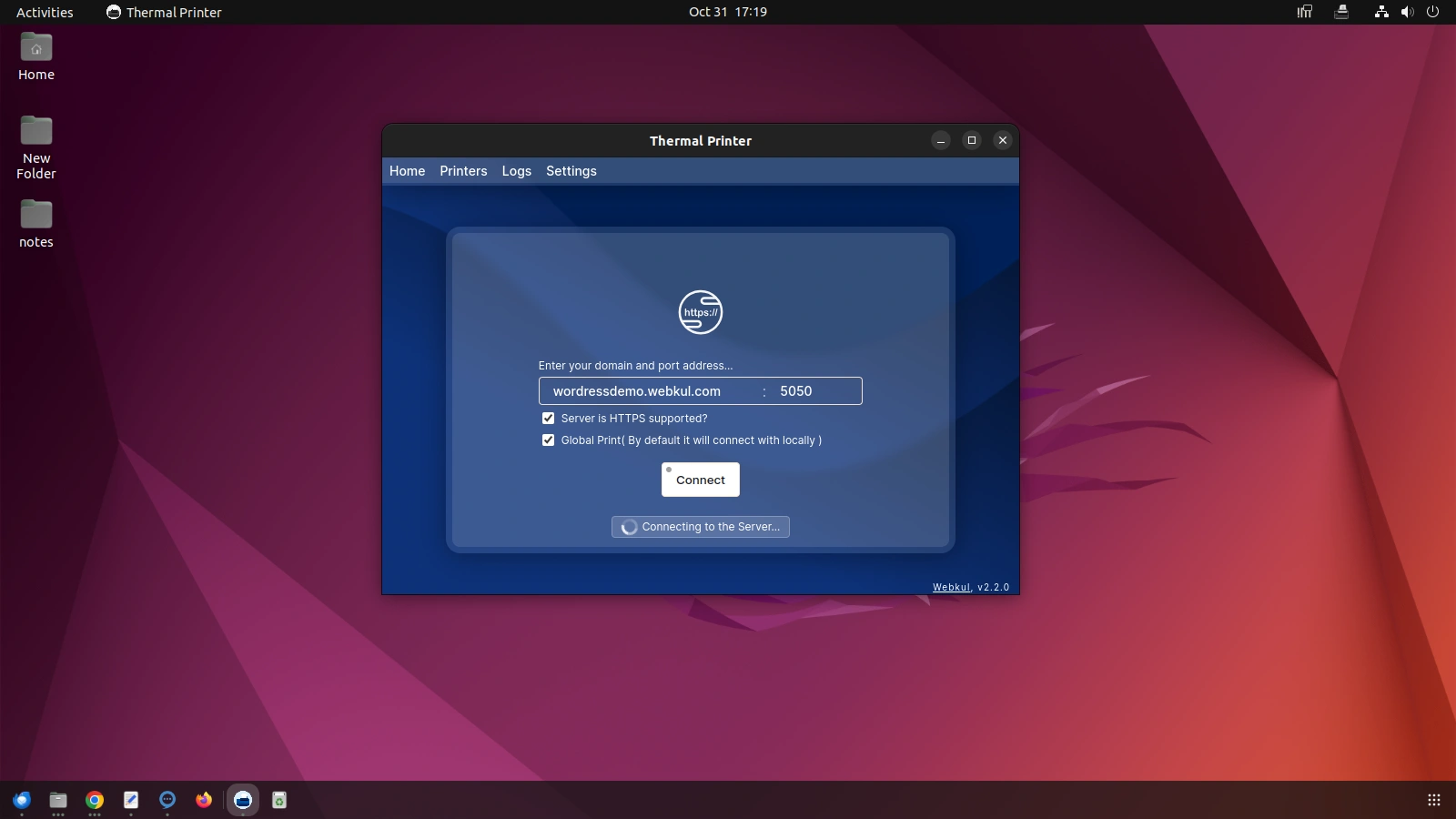
Task: Uncheck Server is HTTPS supported checkbox
Action: (548, 419)
